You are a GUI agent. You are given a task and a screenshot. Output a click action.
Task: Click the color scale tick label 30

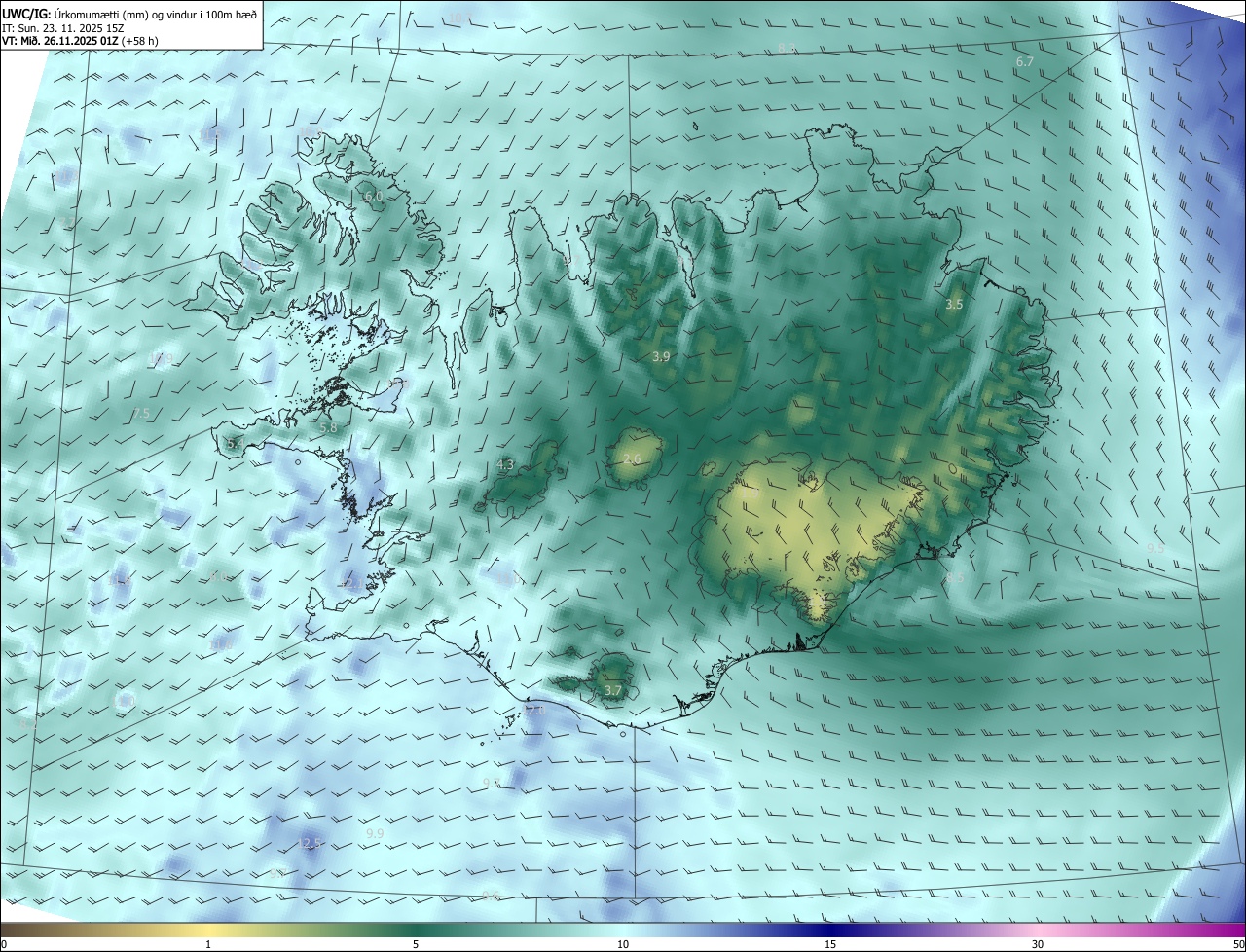[x=1038, y=944]
